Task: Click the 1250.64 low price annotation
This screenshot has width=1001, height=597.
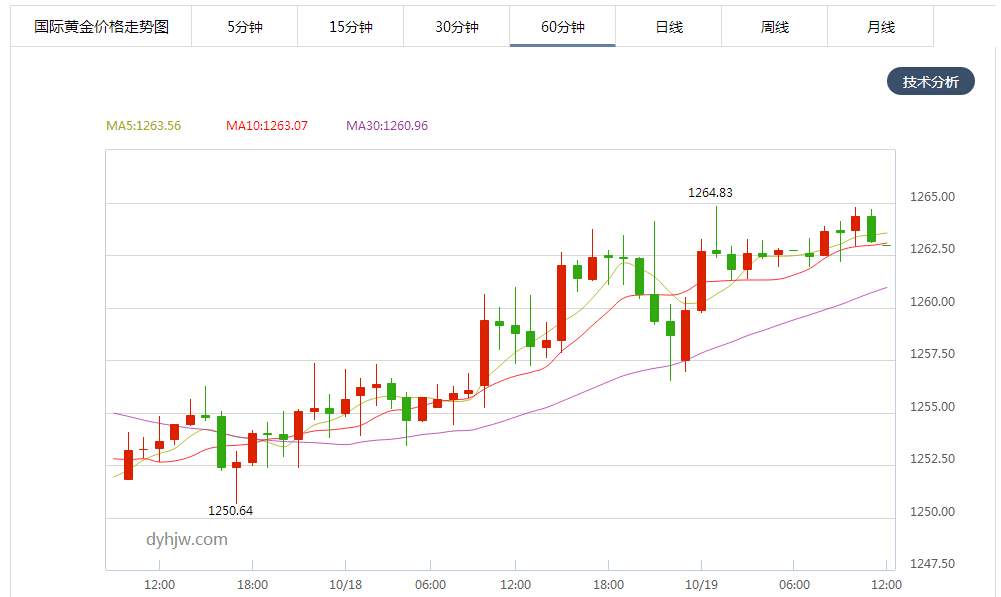Action: coord(230,511)
